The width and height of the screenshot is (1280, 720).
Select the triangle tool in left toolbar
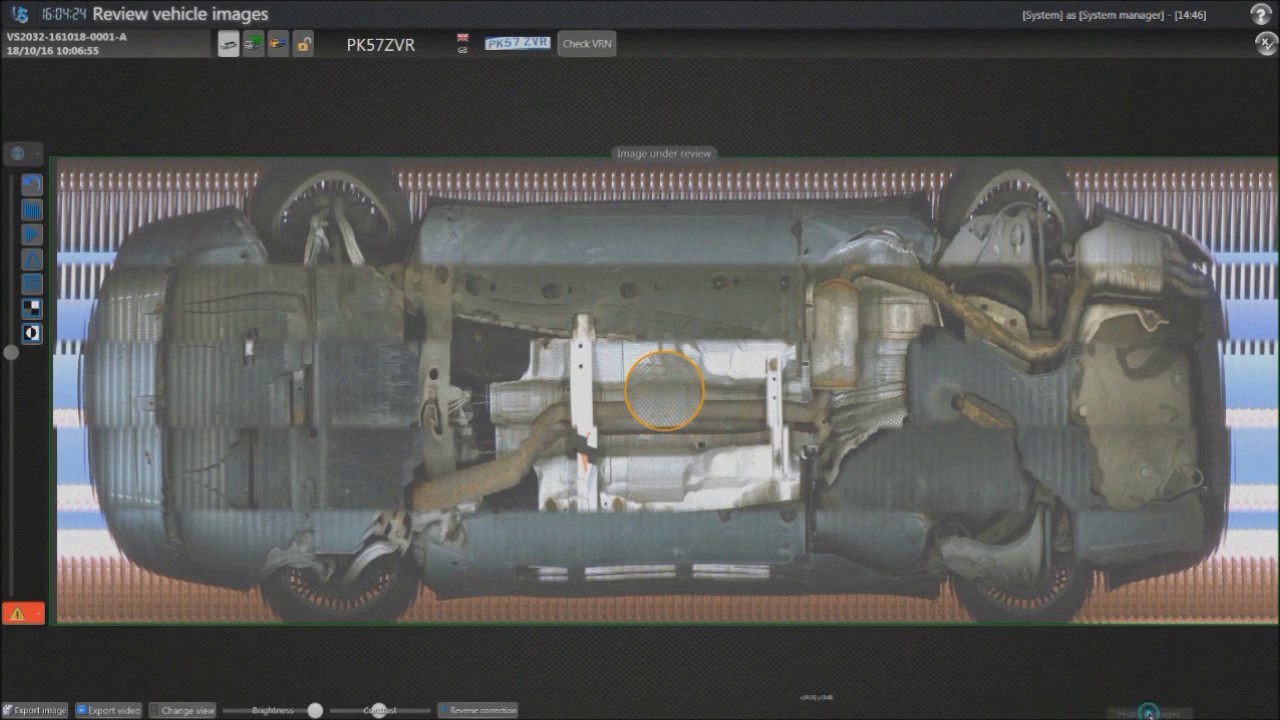32,260
